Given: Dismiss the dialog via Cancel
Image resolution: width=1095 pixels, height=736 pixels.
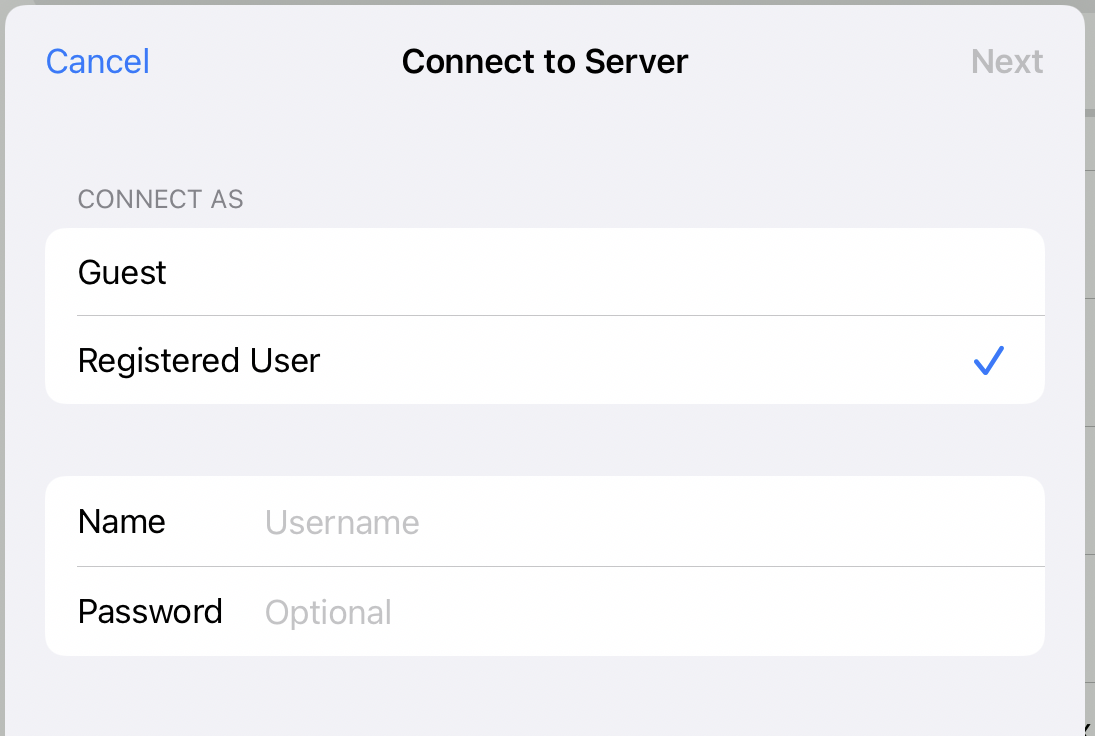Looking at the screenshot, I should tap(97, 61).
